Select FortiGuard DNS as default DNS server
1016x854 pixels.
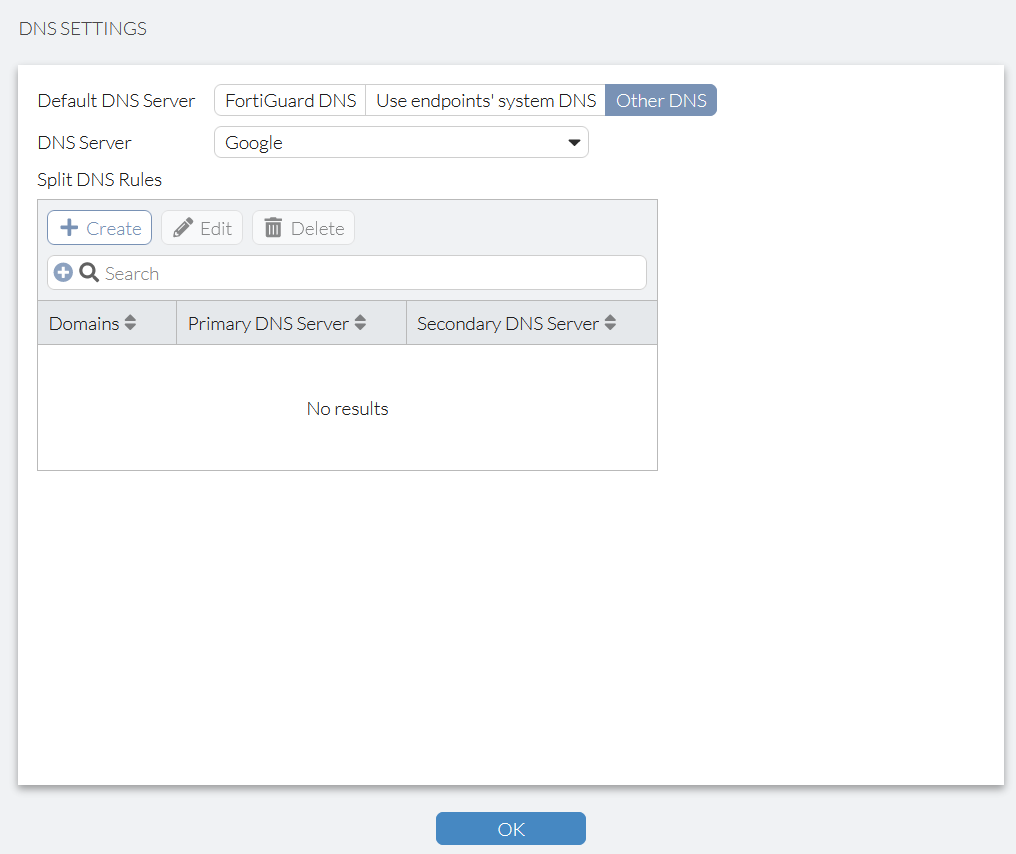point(289,100)
